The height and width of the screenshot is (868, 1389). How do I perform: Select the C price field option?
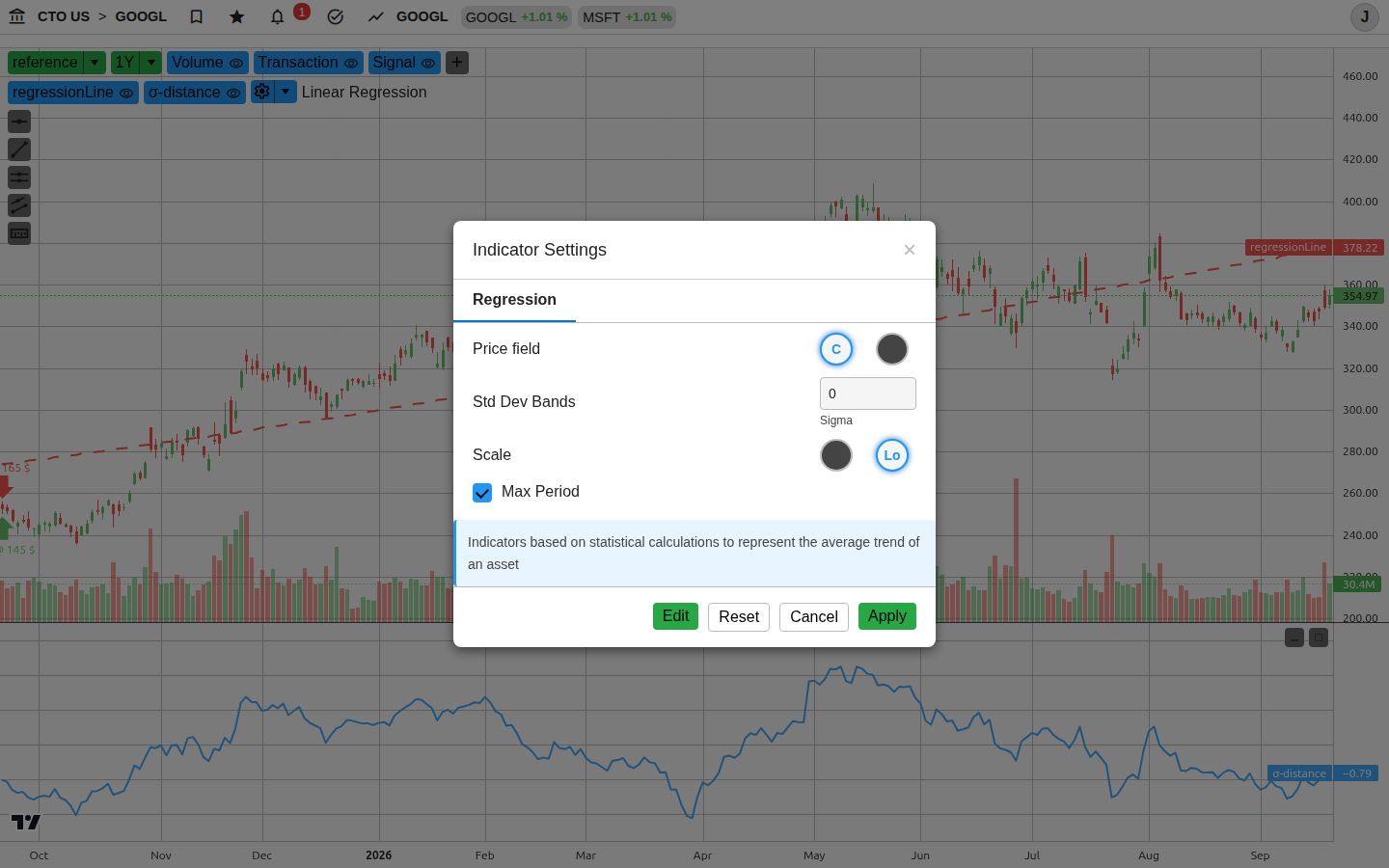836,349
